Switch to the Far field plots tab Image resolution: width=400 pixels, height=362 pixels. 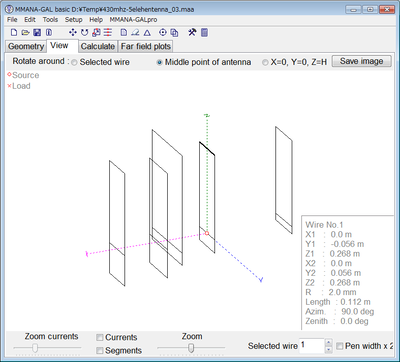click(146, 46)
